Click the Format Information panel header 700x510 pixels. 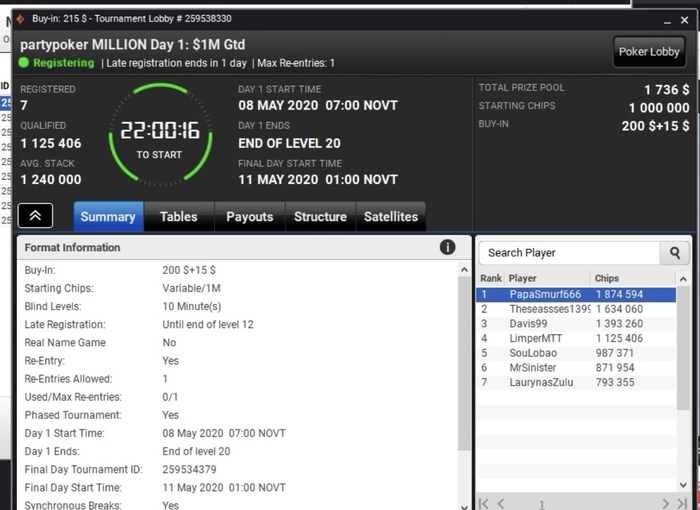click(244, 247)
